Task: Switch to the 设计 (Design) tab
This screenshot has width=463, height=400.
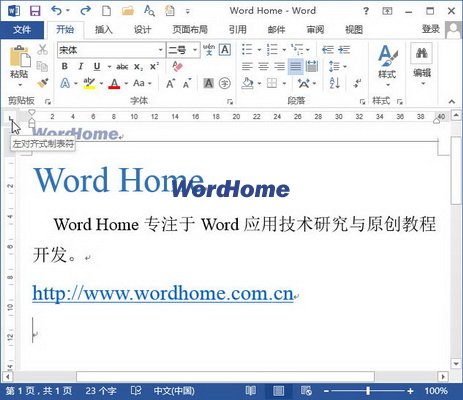Action: 143,30
